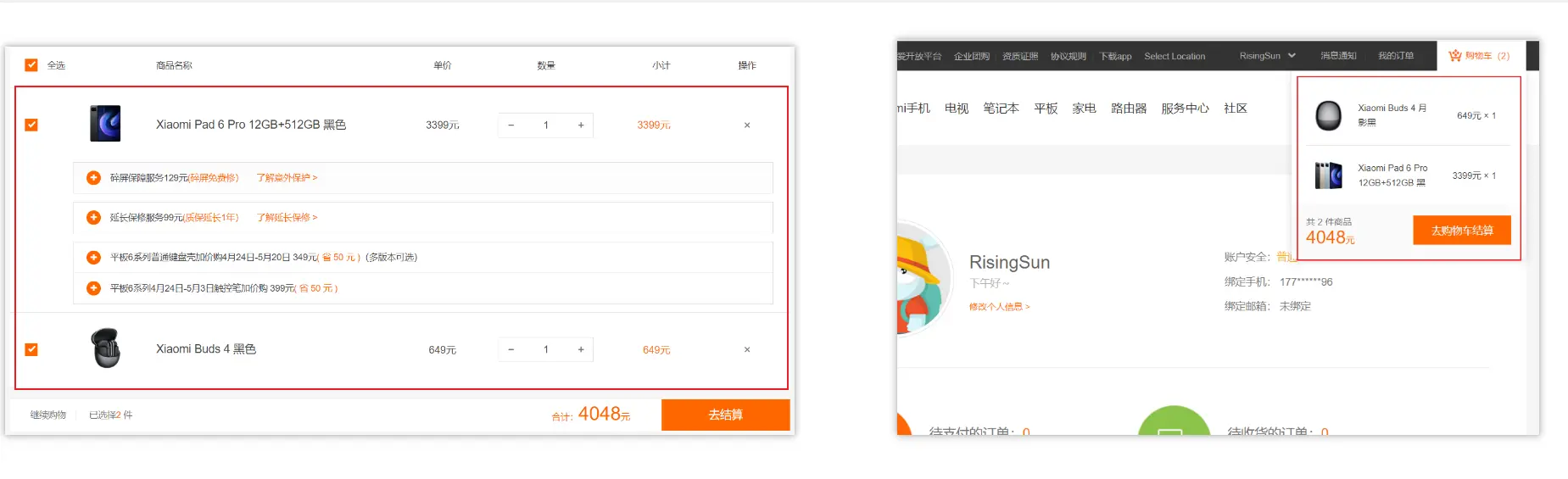The height and width of the screenshot is (479, 1568).
Task: Remove Xiaomi Pad 6 Pro from cart
Action: (x=746, y=125)
